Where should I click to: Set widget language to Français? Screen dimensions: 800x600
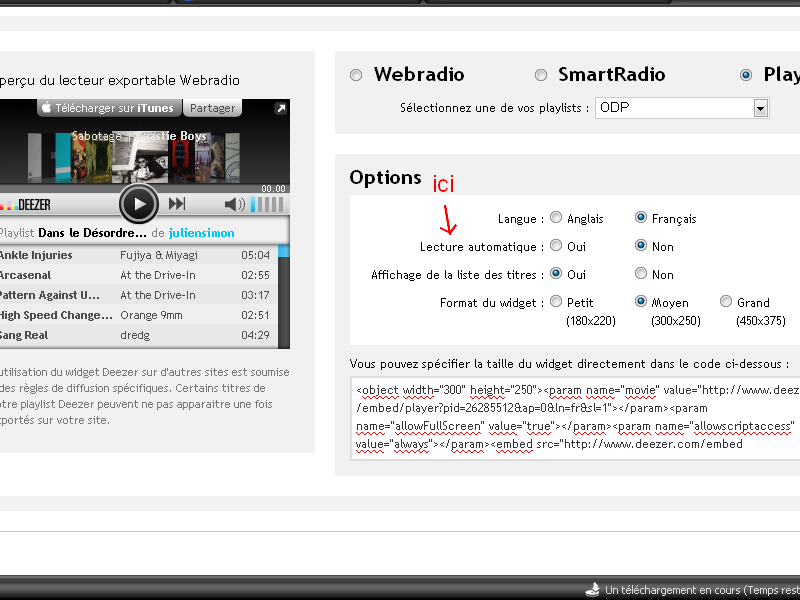click(x=641, y=218)
